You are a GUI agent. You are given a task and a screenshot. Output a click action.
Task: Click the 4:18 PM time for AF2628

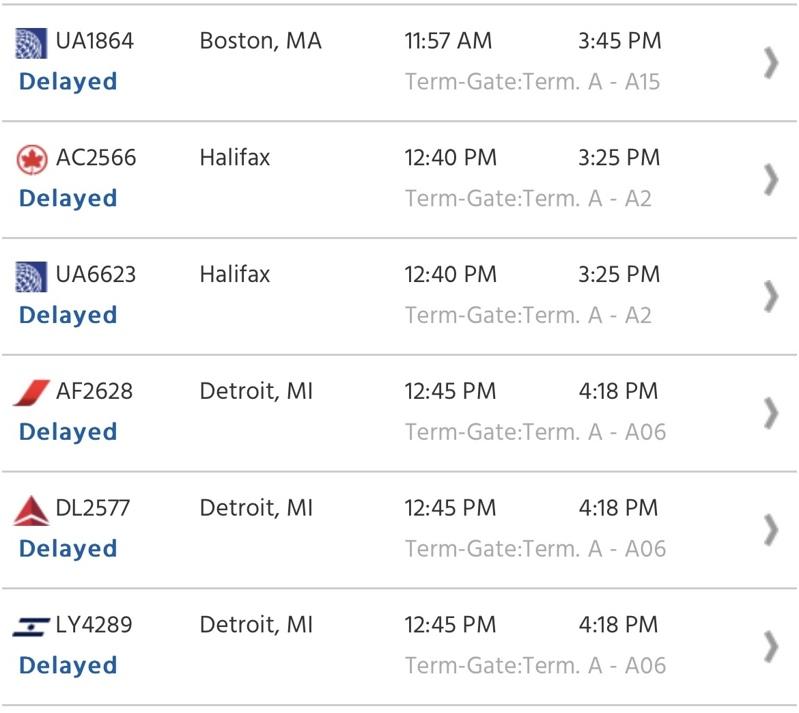pyautogui.click(x=618, y=391)
